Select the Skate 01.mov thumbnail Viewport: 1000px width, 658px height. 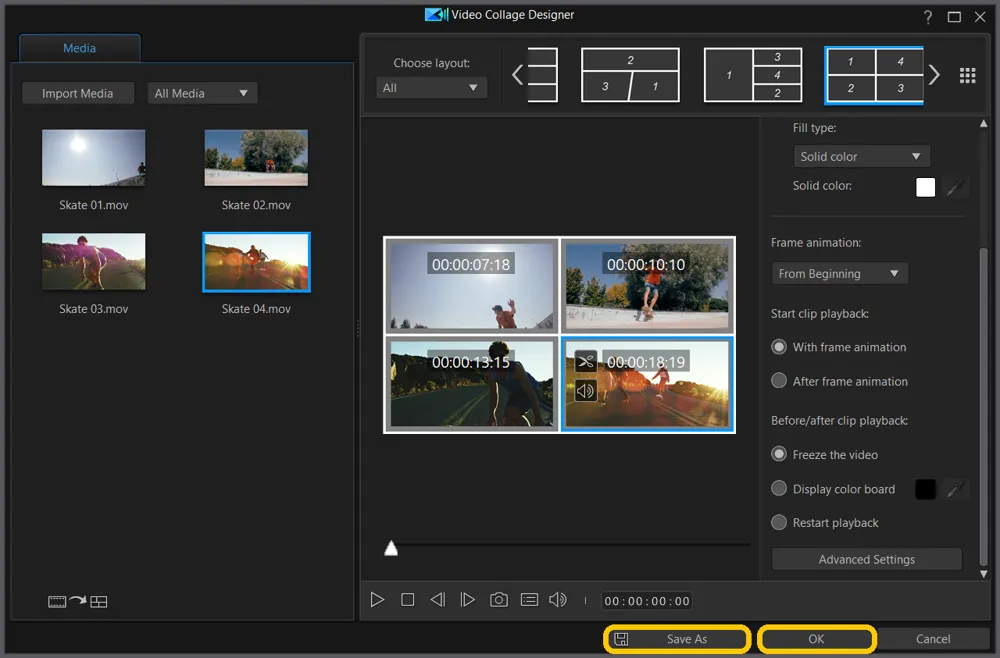(x=94, y=157)
